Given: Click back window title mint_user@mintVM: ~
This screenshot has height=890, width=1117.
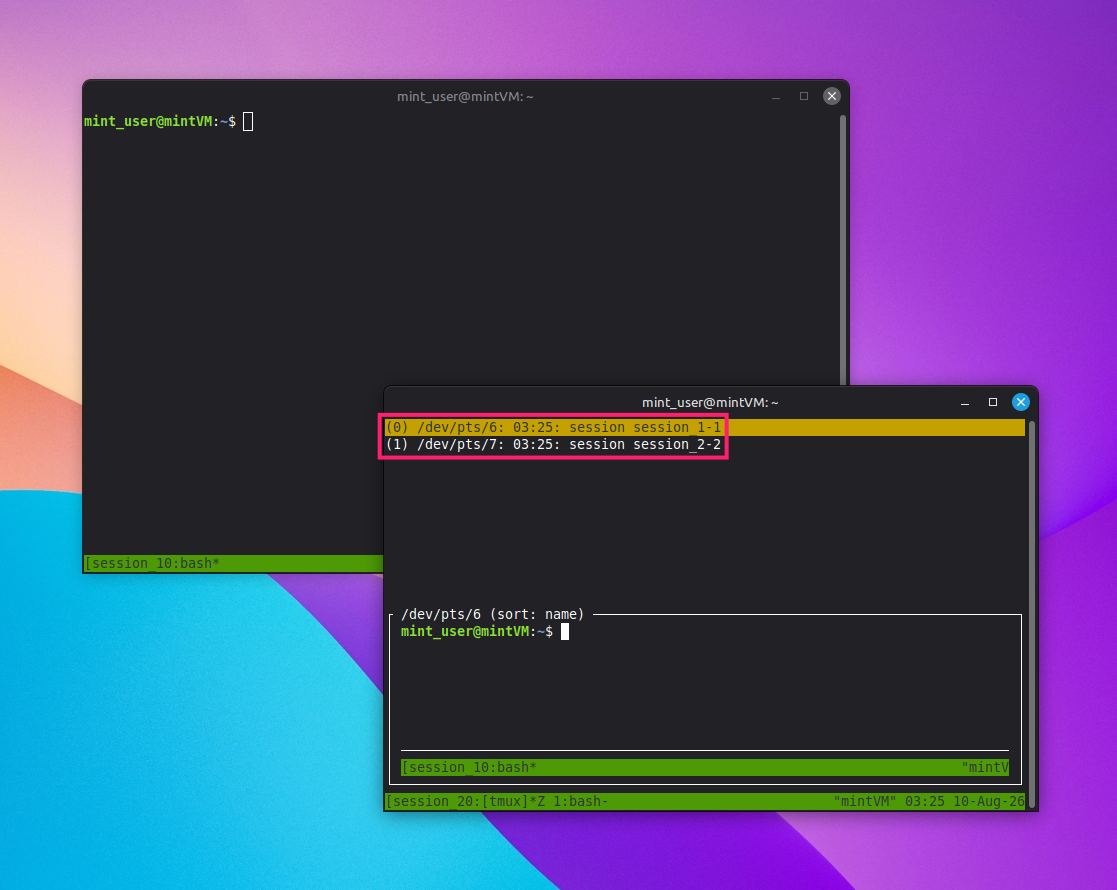Looking at the screenshot, I should pos(465,97).
